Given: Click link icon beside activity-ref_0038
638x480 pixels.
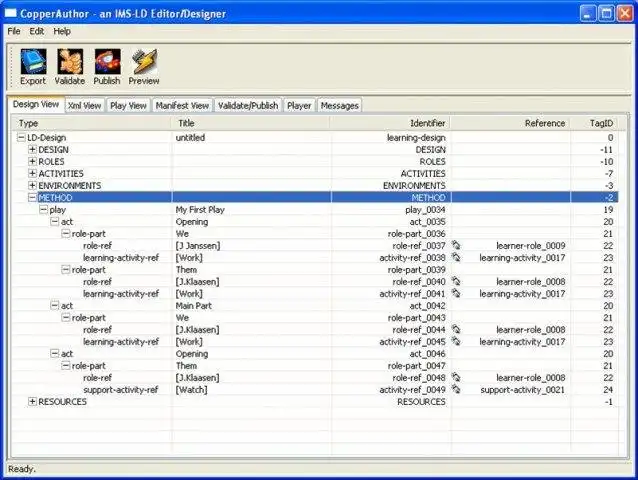Looking at the screenshot, I should (456, 257).
